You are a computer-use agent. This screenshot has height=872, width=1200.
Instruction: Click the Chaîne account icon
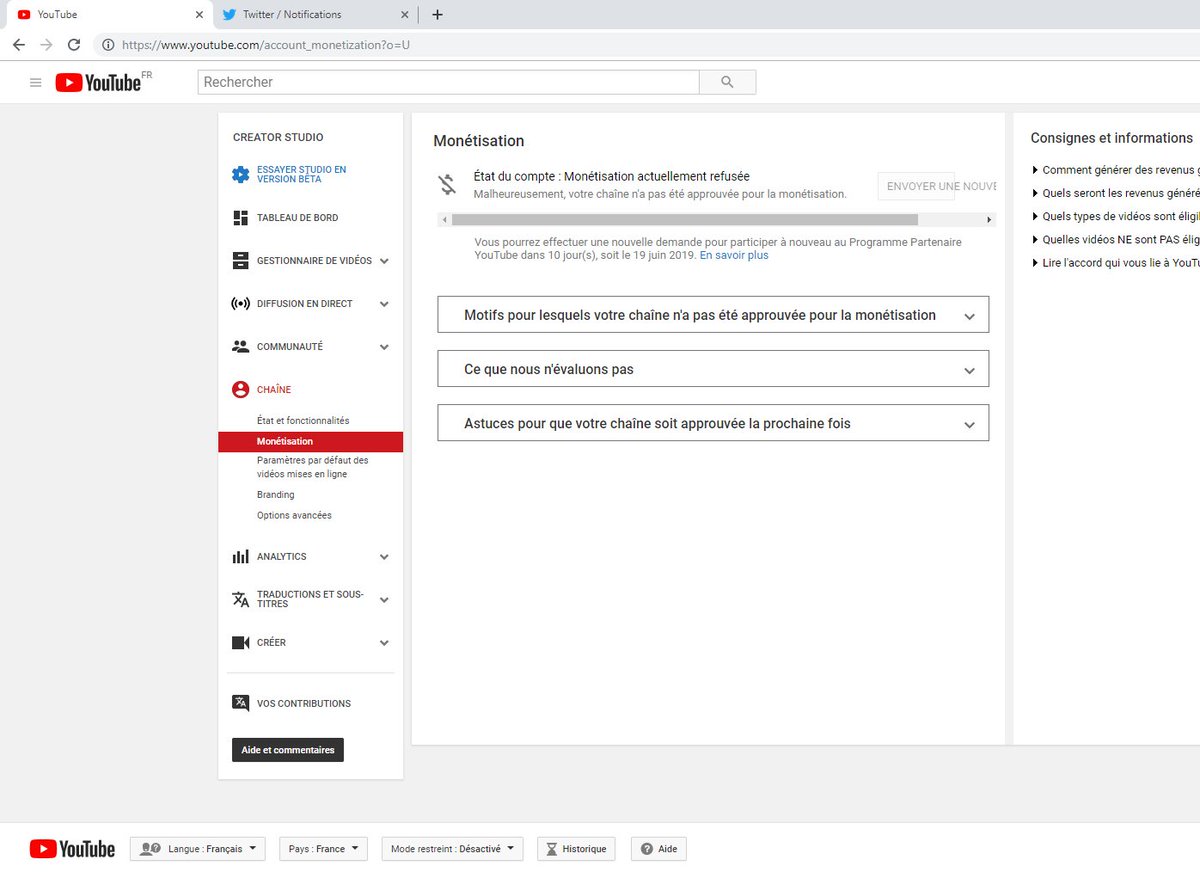(240, 390)
